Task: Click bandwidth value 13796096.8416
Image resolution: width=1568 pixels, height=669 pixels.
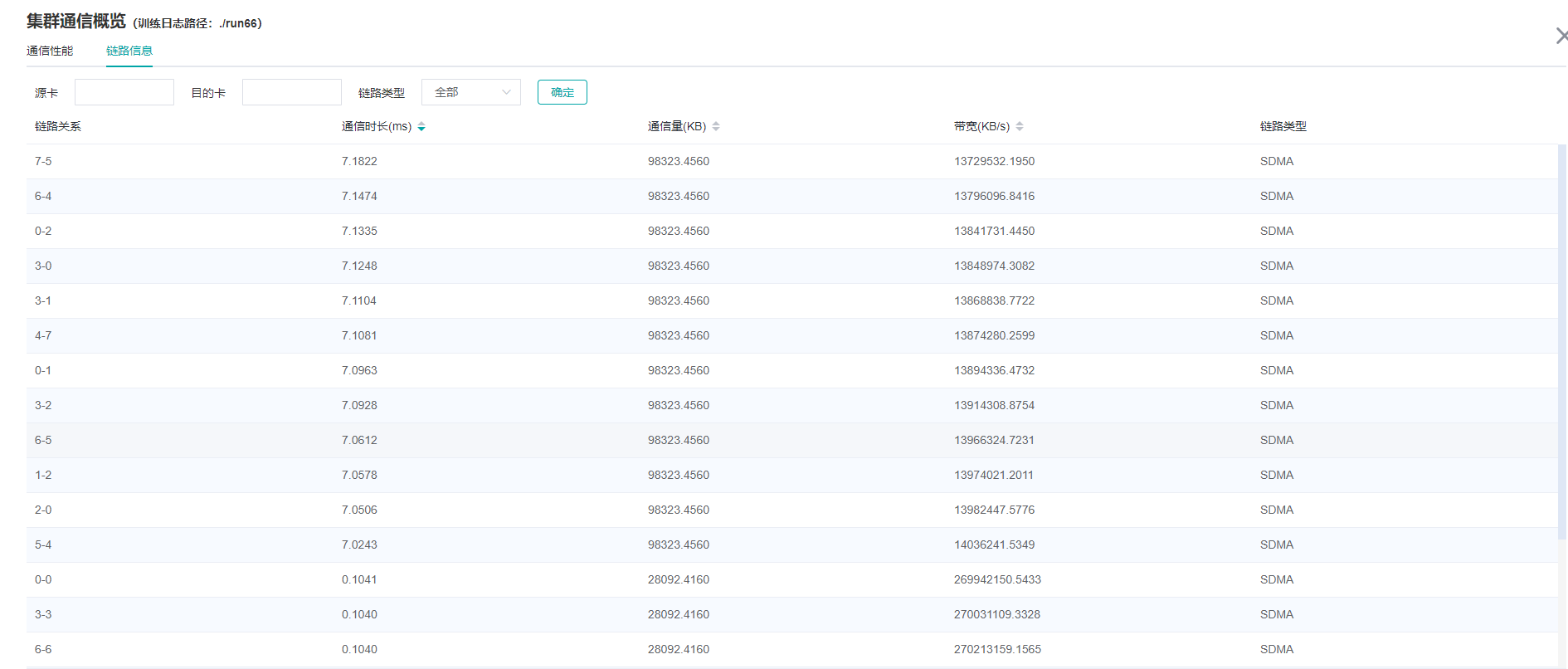Action: pos(994,196)
